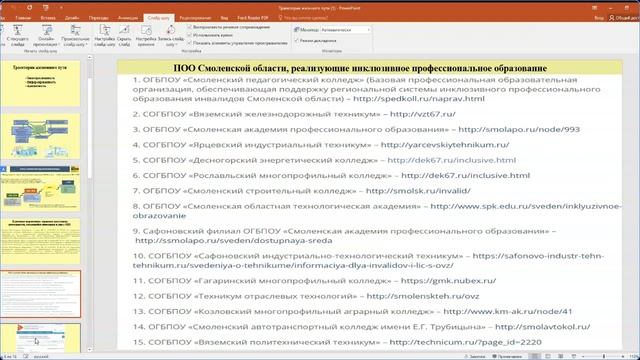Open the Notes (Заметки) pane from status bar
This screenshot has height=360, width=640.
coord(475,356)
